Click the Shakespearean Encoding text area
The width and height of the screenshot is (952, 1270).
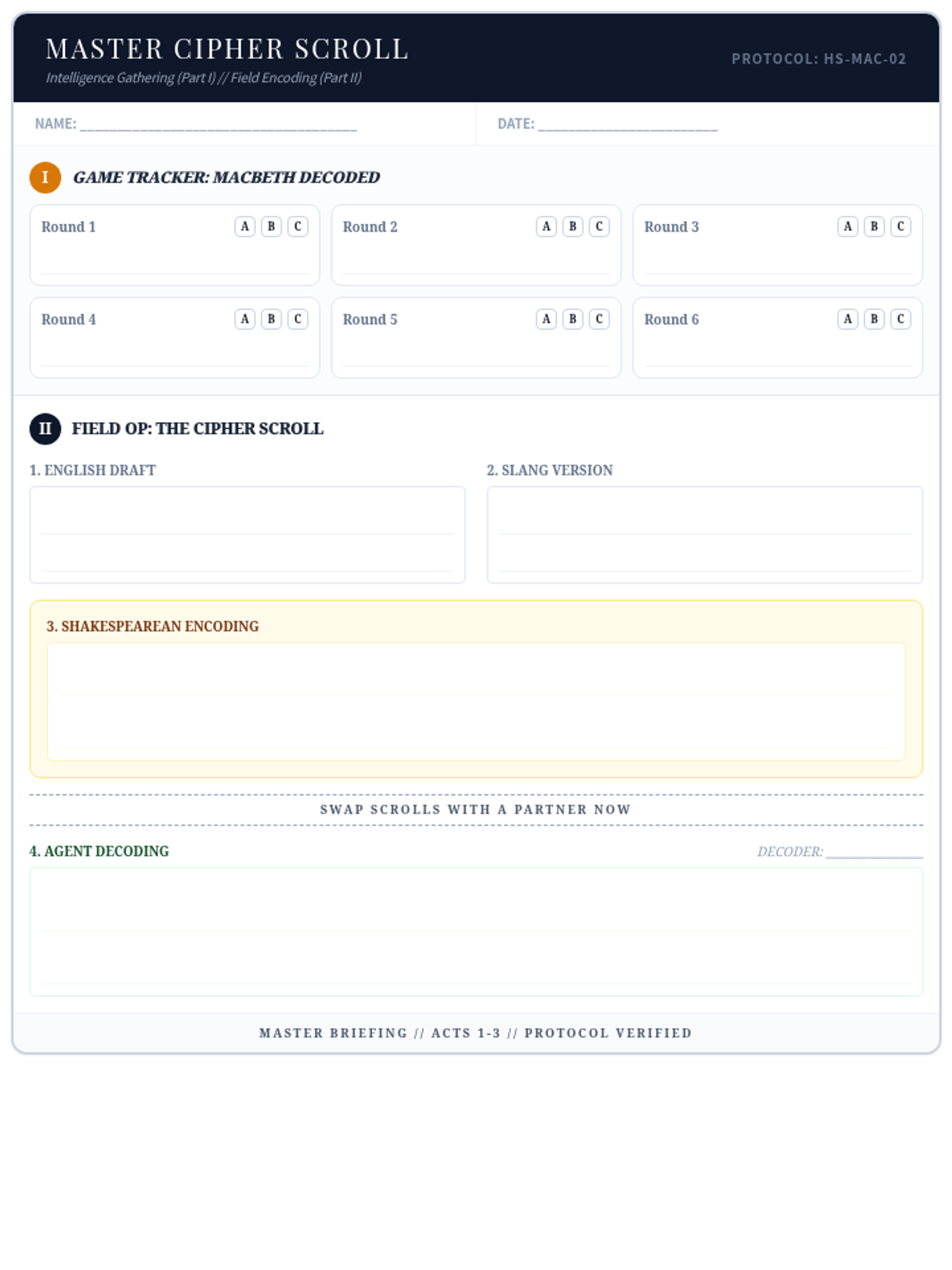(476, 702)
